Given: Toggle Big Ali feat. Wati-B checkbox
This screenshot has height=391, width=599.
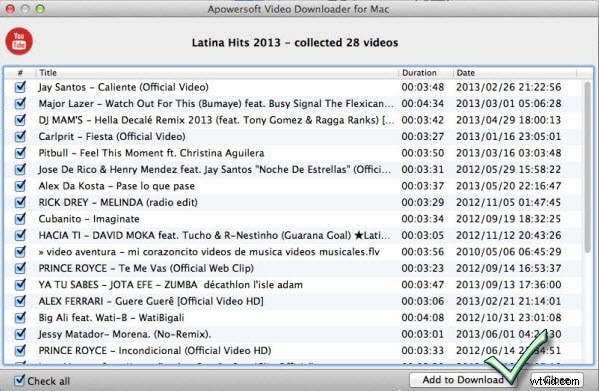Looking at the screenshot, I should 20,317.
